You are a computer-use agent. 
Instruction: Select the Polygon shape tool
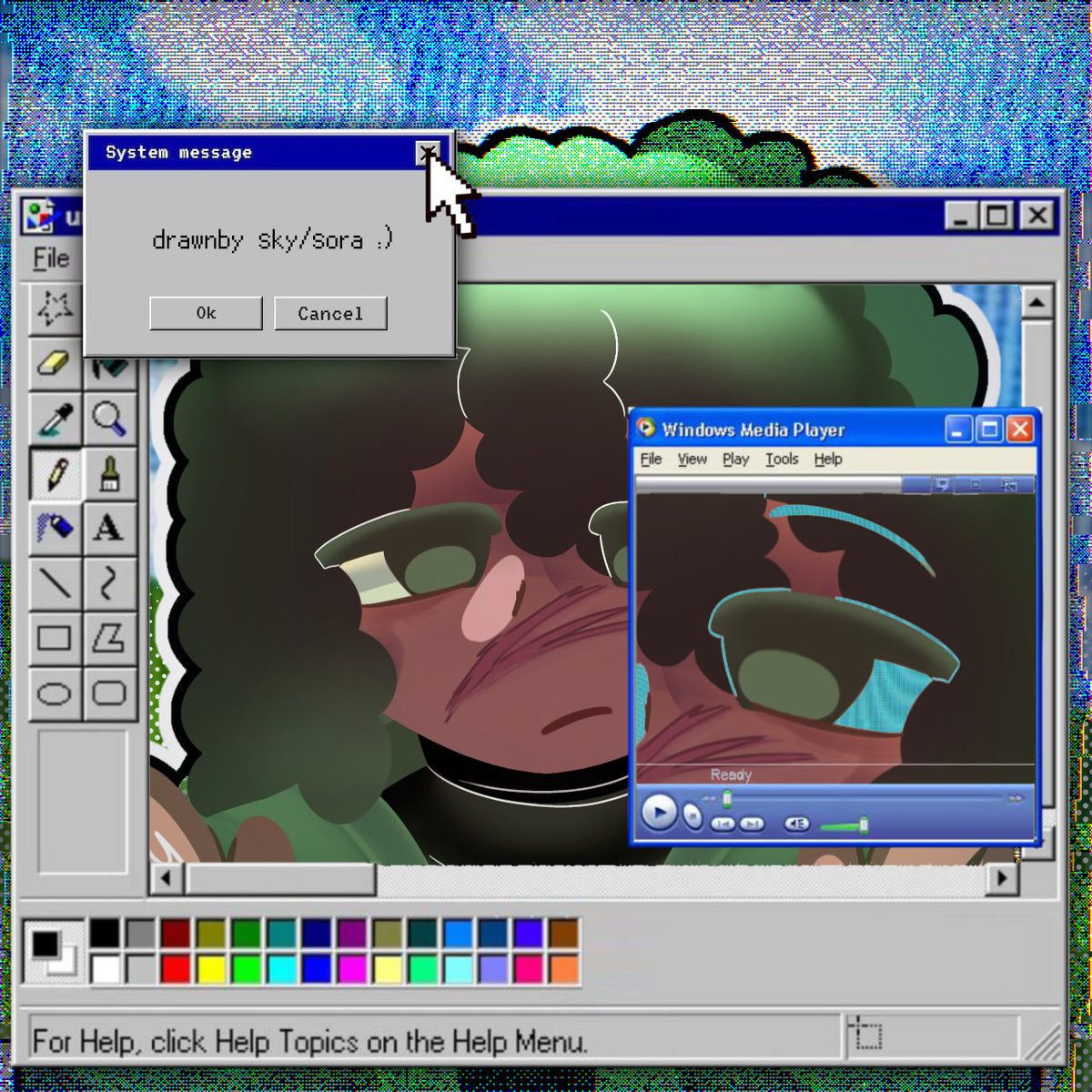pyautogui.click(x=109, y=638)
